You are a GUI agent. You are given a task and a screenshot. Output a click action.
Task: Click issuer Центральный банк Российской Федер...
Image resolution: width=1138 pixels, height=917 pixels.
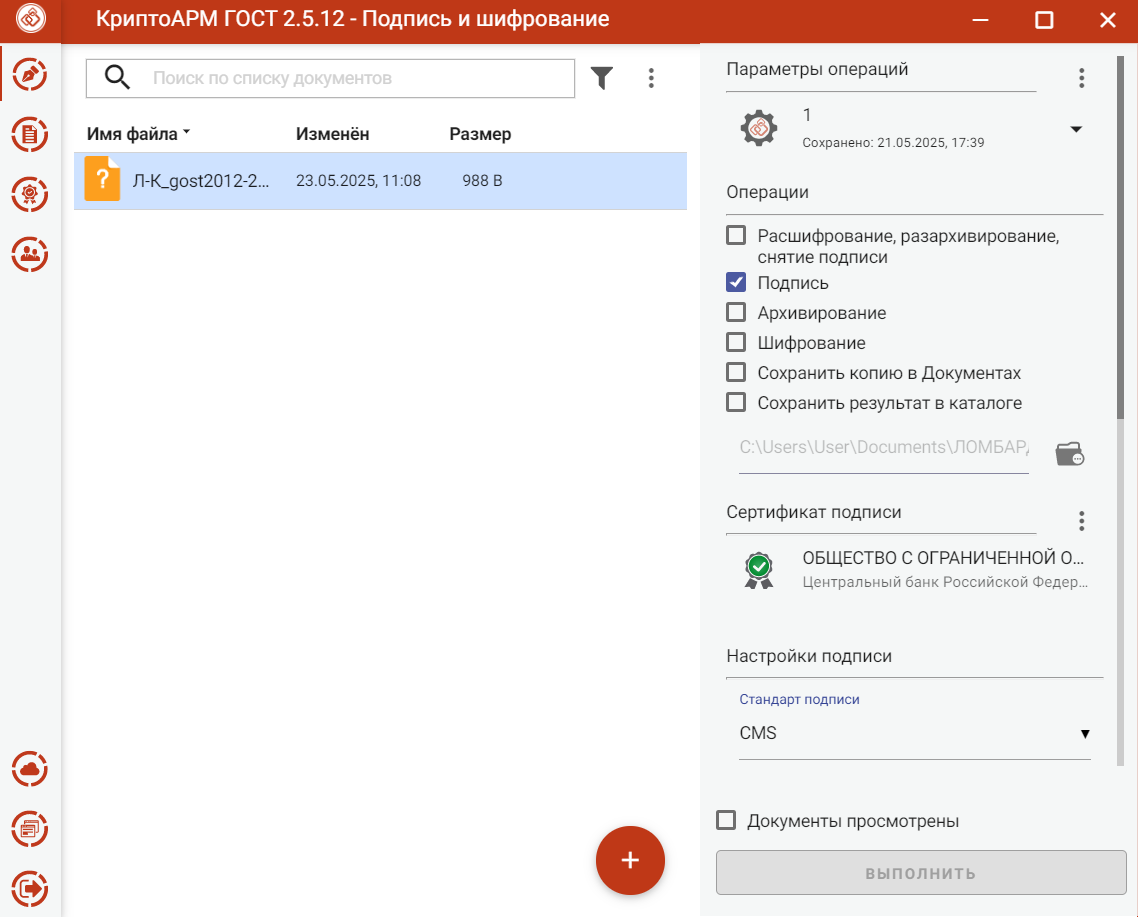pos(945,582)
